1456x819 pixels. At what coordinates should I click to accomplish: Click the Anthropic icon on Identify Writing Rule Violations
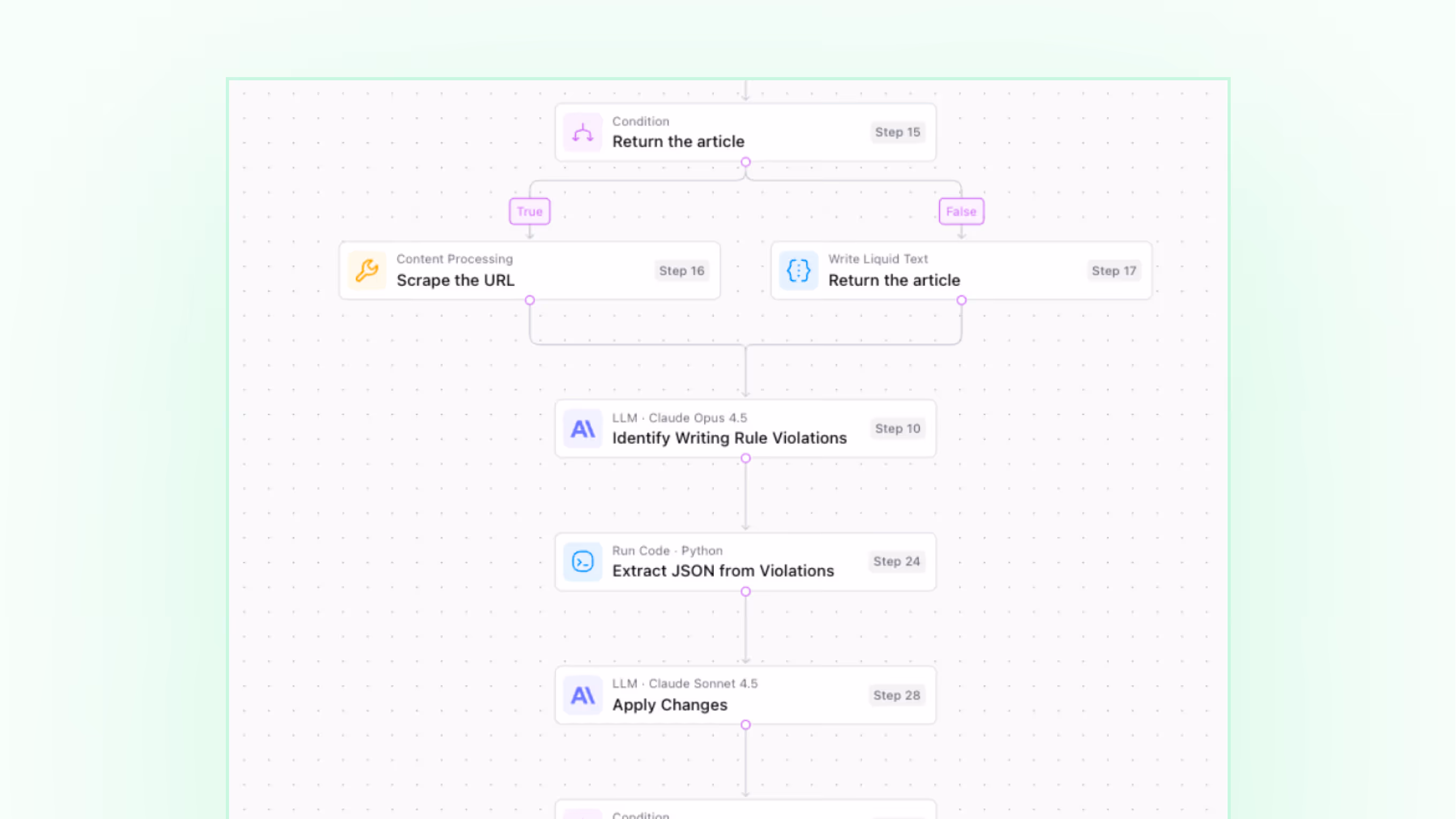(x=582, y=429)
